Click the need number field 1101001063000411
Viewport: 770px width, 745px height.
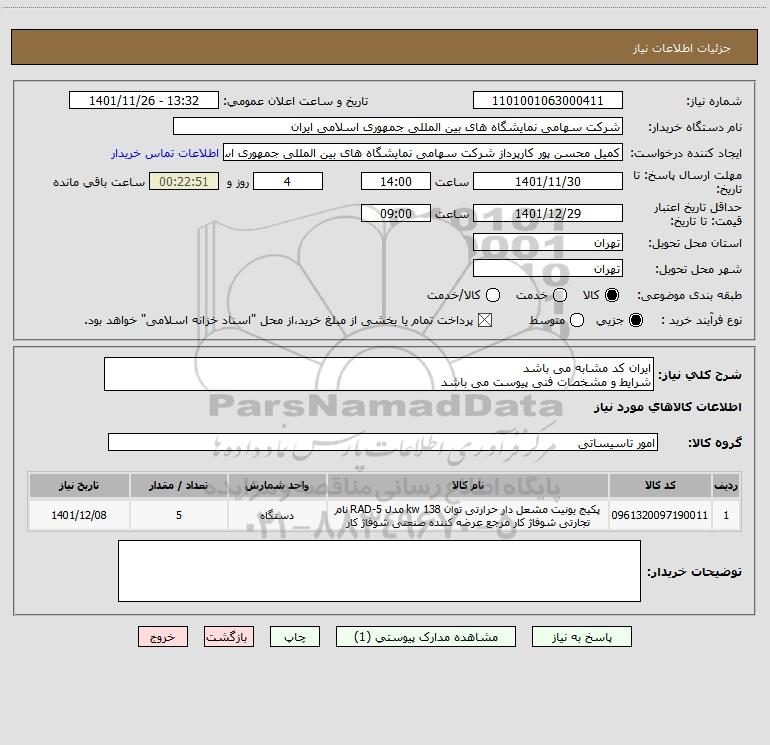548,101
